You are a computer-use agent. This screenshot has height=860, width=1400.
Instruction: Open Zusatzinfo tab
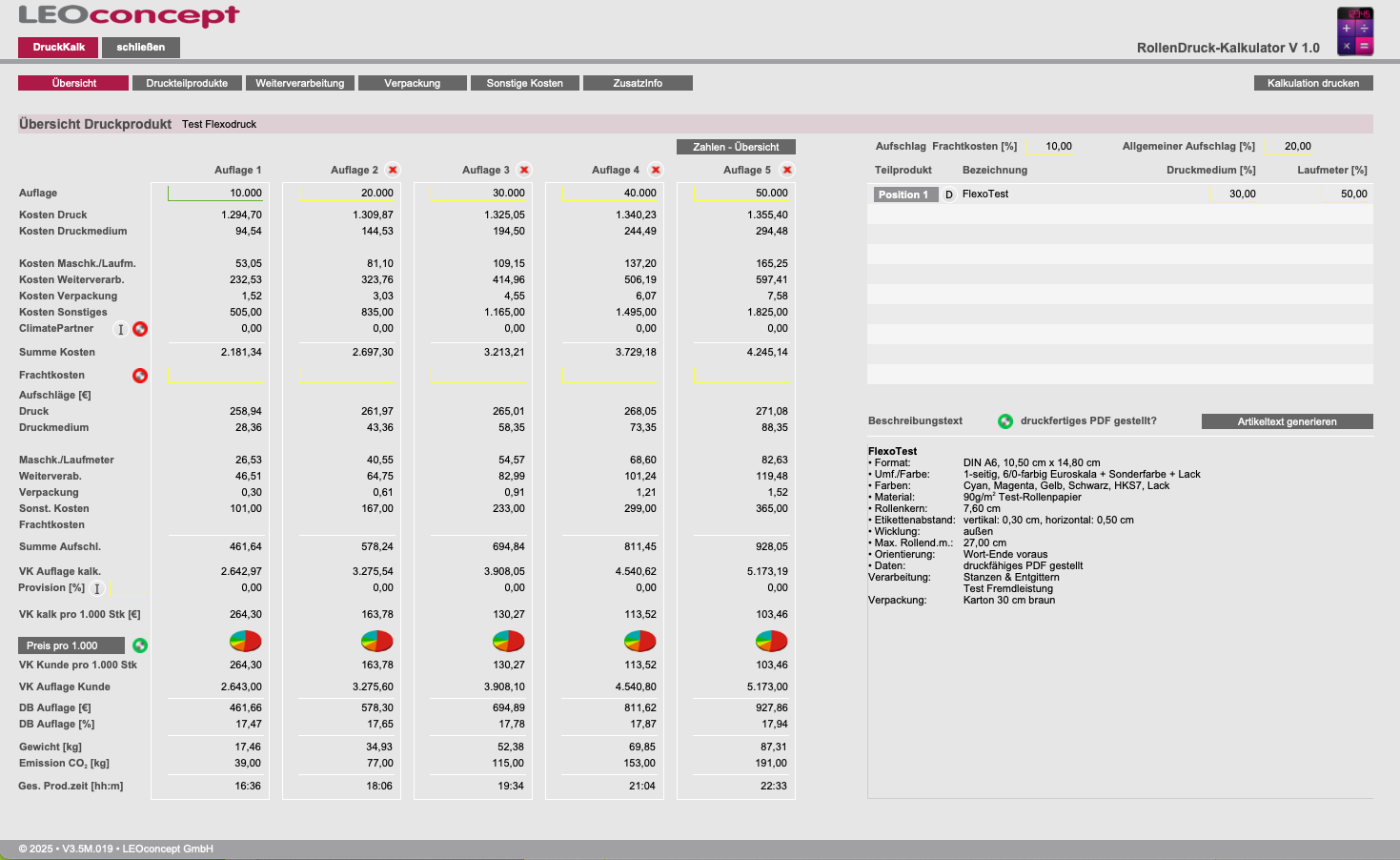click(638, 83)
